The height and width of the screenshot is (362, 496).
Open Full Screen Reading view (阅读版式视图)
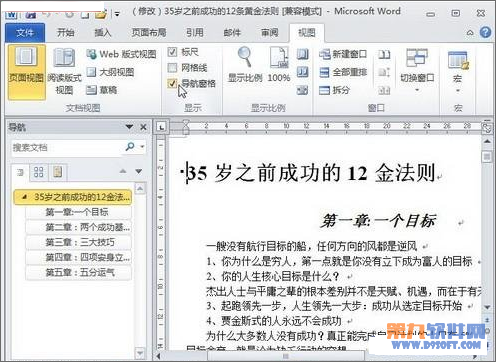[64, 71]
